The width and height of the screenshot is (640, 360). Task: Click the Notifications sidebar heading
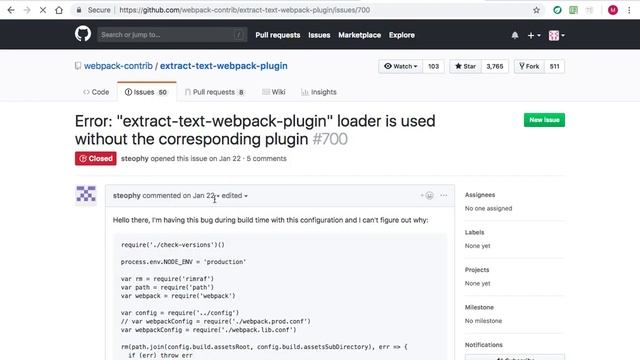[484, 345]
